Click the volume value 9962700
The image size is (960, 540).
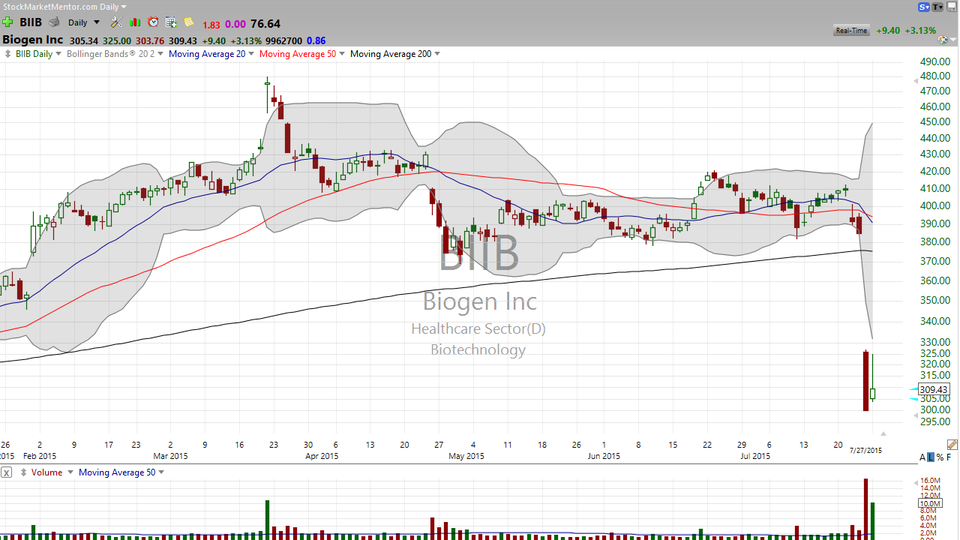click(x=284, y=41)
